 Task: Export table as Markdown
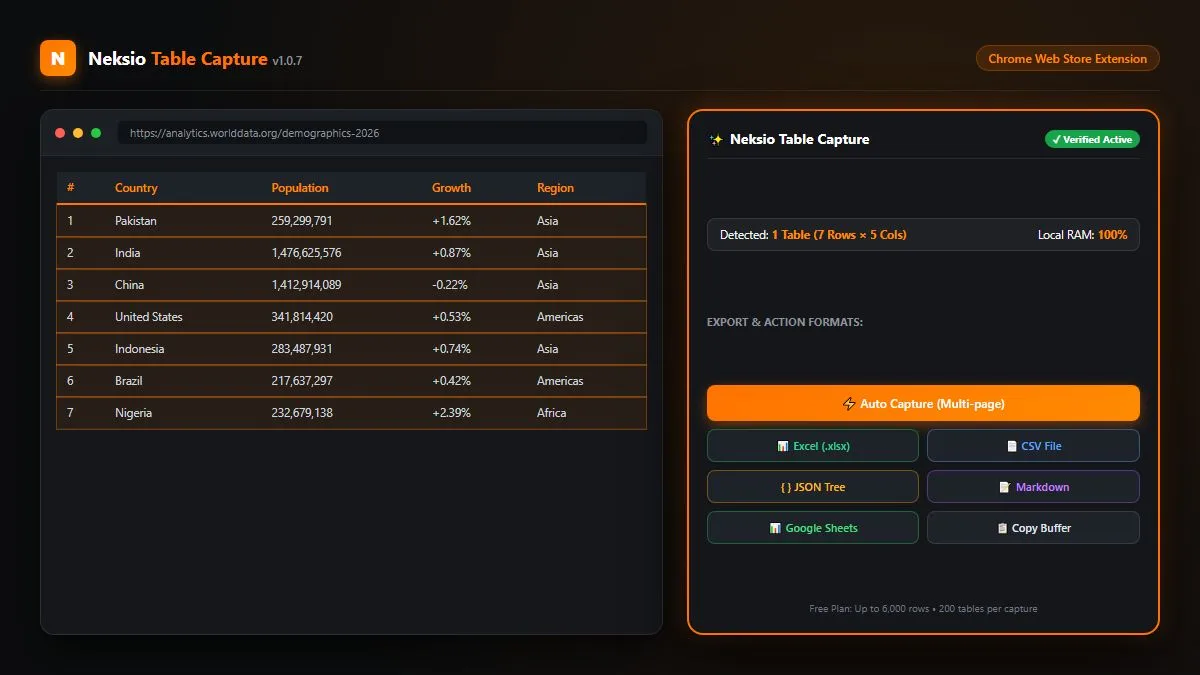coord(1033,487)
